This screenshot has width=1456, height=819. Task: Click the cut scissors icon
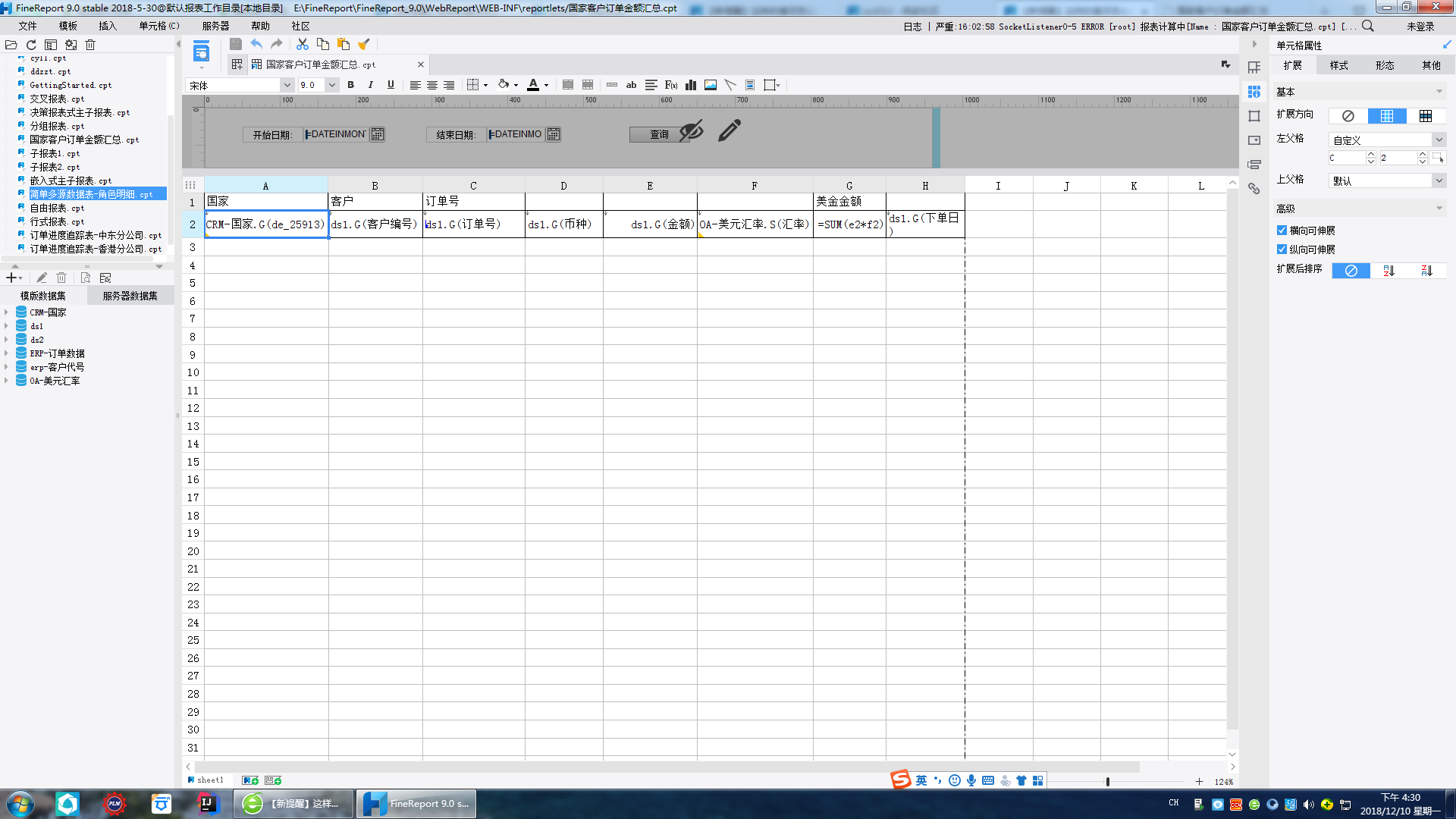tap(303, 45)
